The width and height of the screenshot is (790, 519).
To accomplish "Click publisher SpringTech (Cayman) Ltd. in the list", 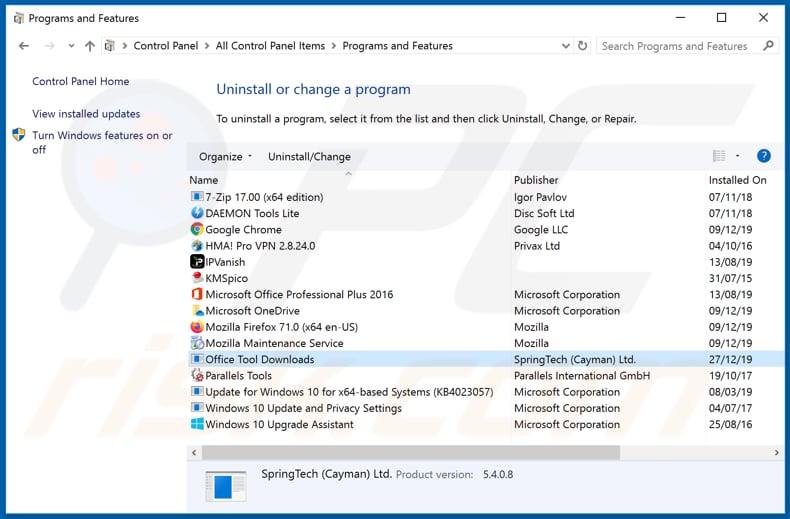I will [575, 359].
